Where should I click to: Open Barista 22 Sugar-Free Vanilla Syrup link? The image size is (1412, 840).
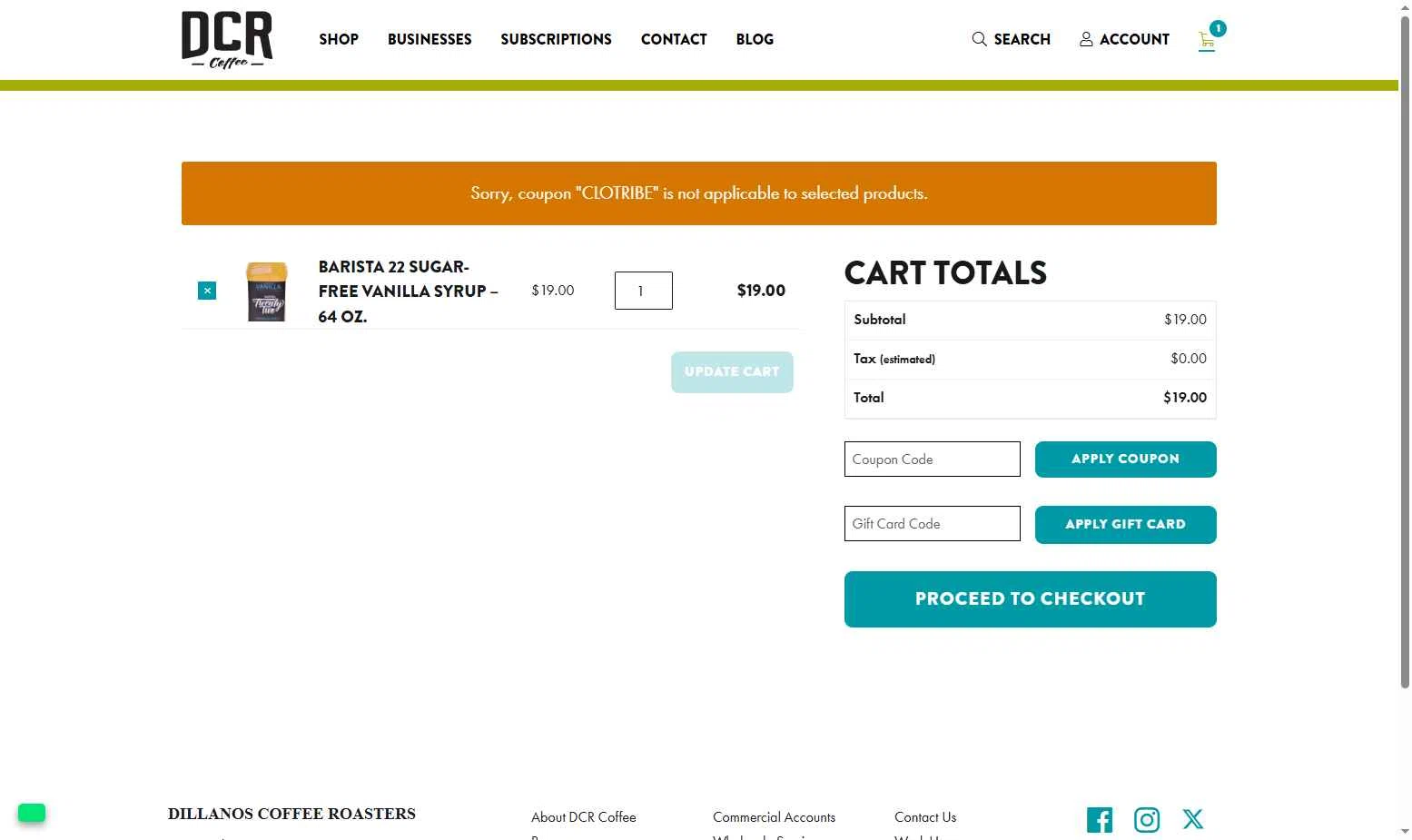(409, 292)
